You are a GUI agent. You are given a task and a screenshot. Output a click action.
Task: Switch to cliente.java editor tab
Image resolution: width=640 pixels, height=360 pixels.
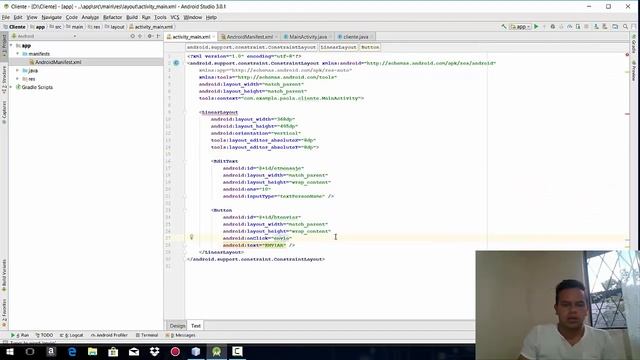coord(355,37)
